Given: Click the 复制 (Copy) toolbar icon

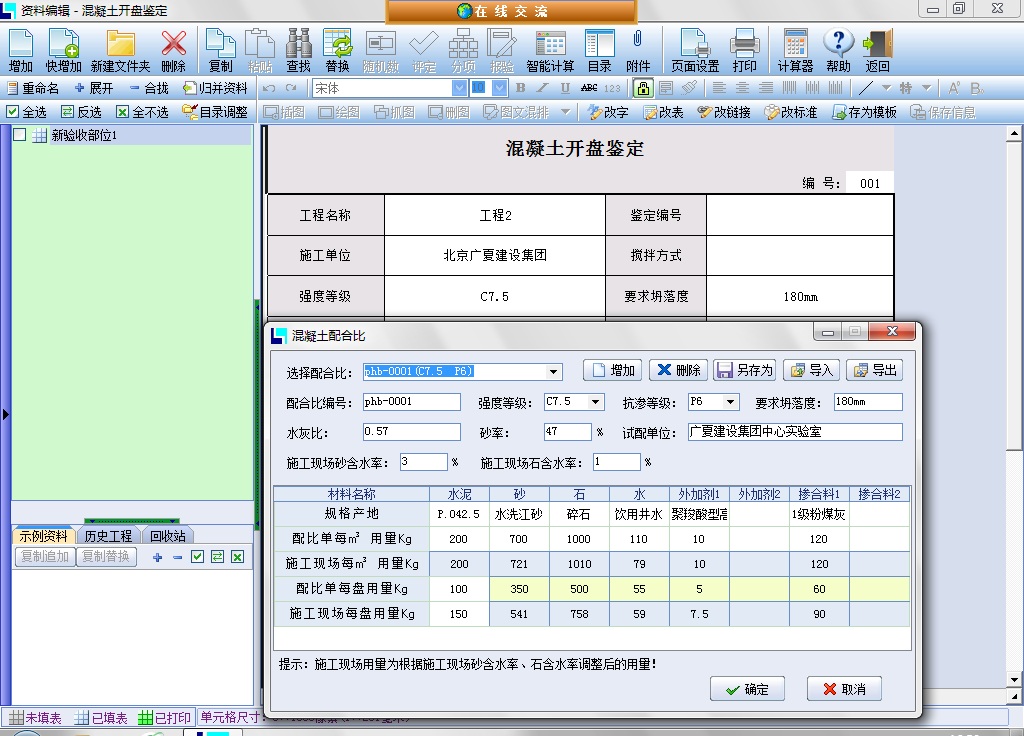Looking at the screenshot, I should 221,51.
